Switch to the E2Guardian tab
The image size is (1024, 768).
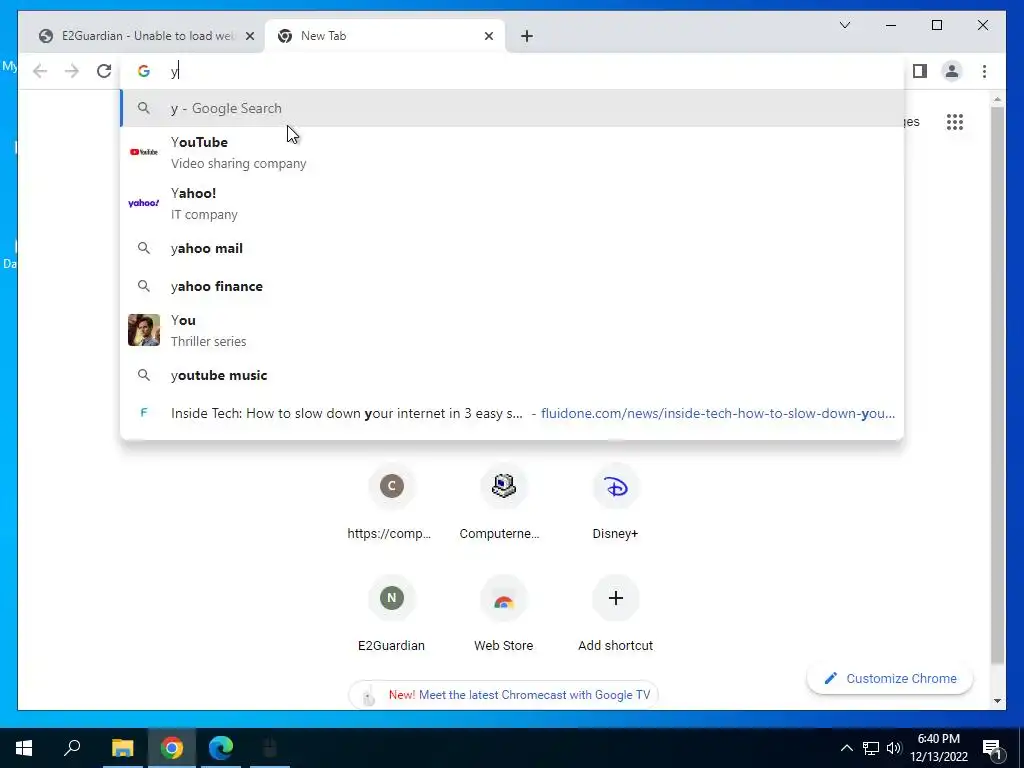point(144,36)
